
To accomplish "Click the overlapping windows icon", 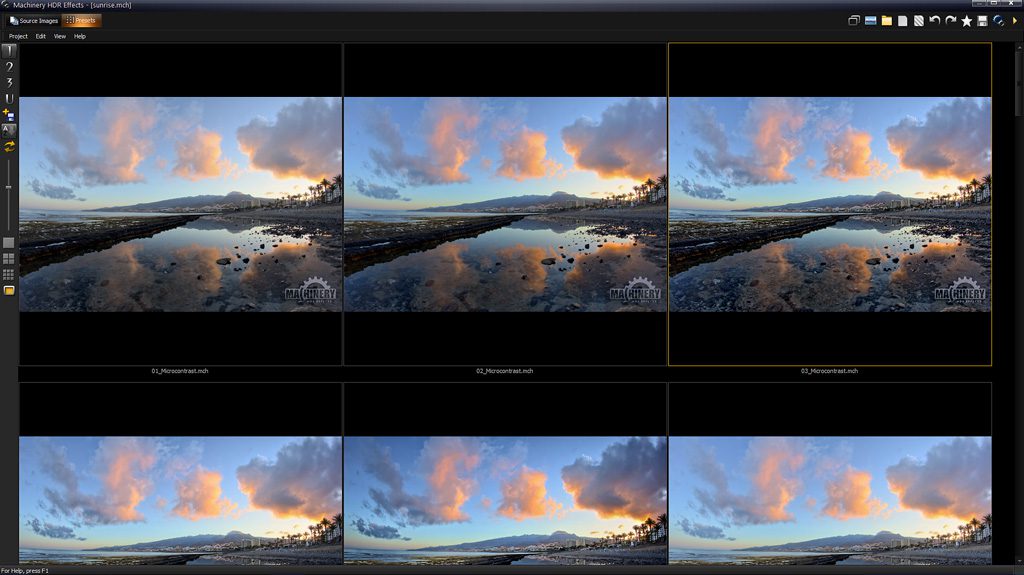I will pyautogui.click(x=854, y=21).
